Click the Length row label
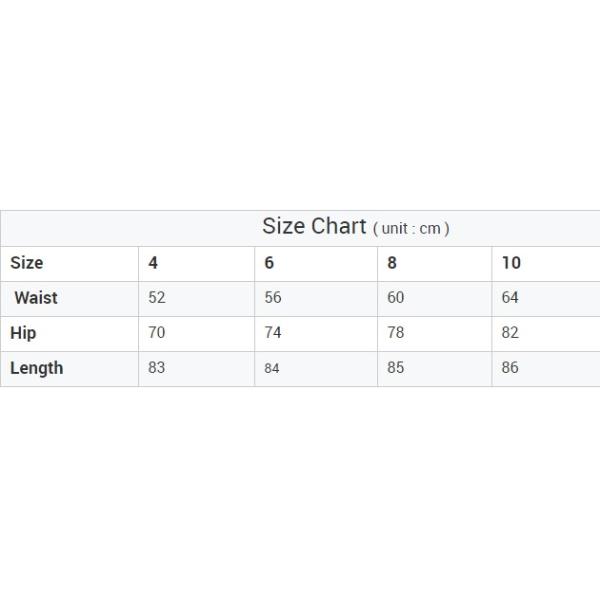Image resolution: width=600 pixels, height=600 pixels. point(36,368)
